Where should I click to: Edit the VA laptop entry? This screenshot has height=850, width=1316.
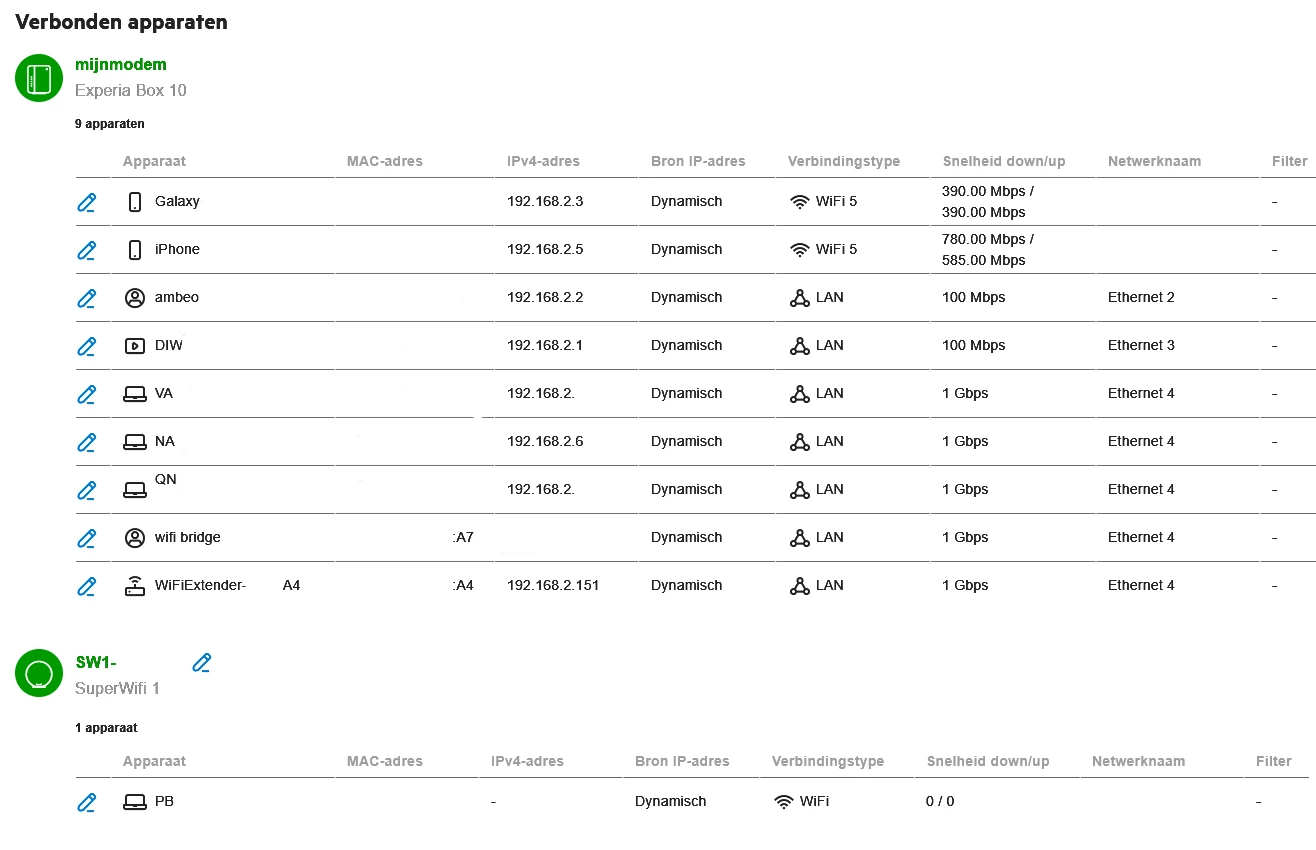tap(87, 394)
